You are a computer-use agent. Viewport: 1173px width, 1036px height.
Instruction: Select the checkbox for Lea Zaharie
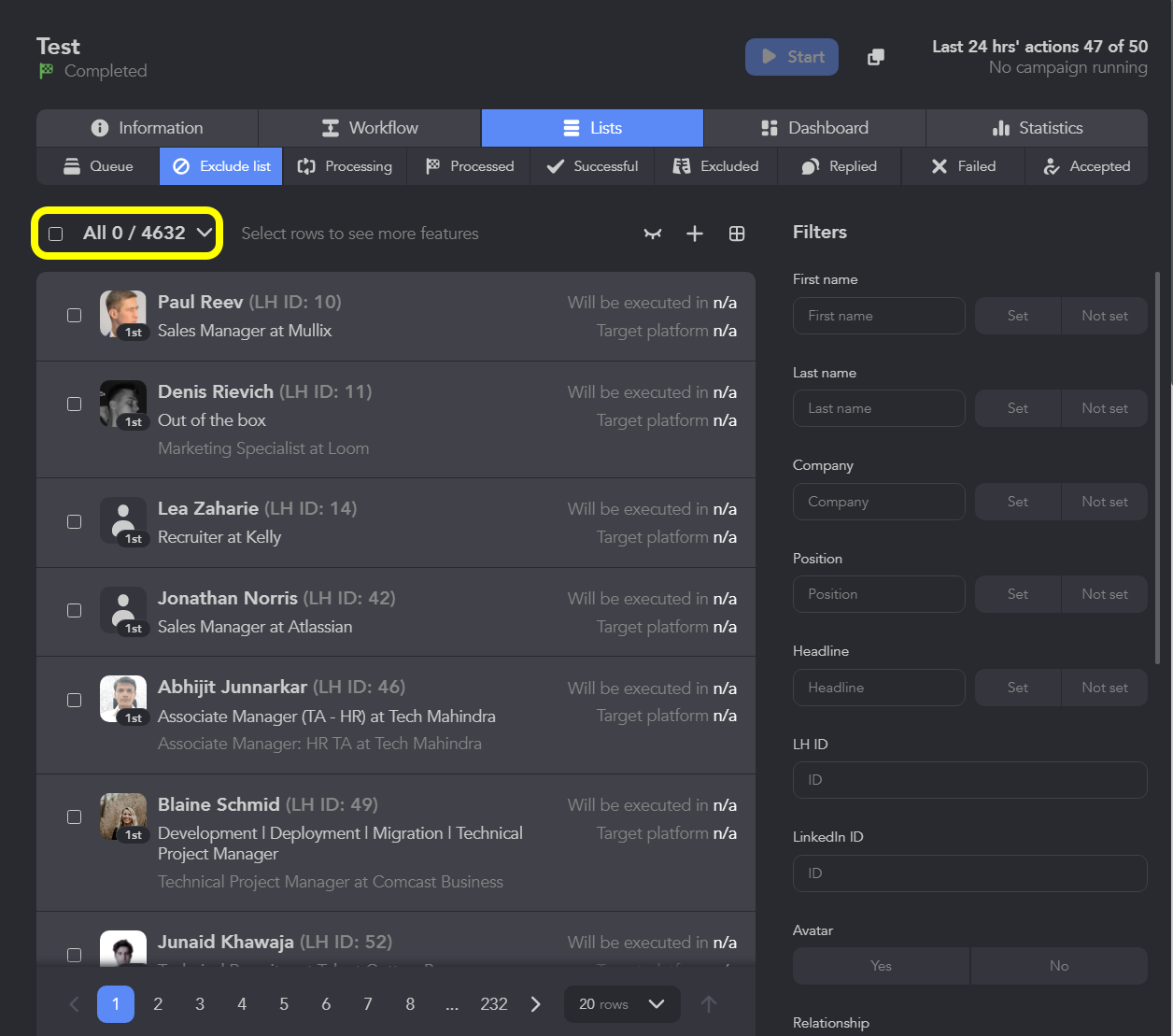pos(74,521)
